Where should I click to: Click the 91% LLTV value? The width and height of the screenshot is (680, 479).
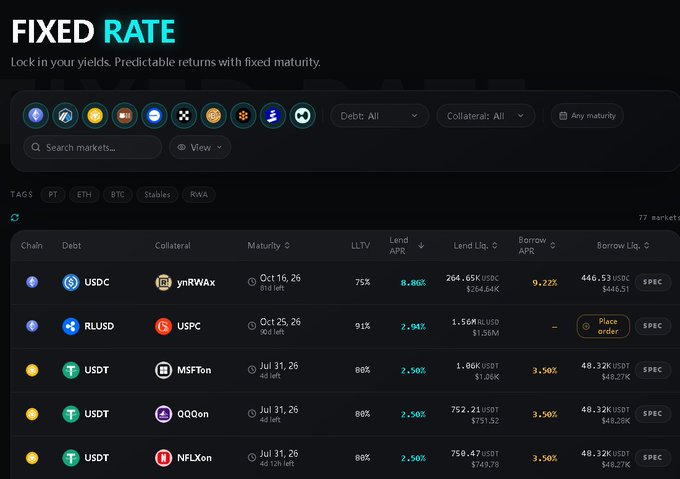tap(363, 326)
